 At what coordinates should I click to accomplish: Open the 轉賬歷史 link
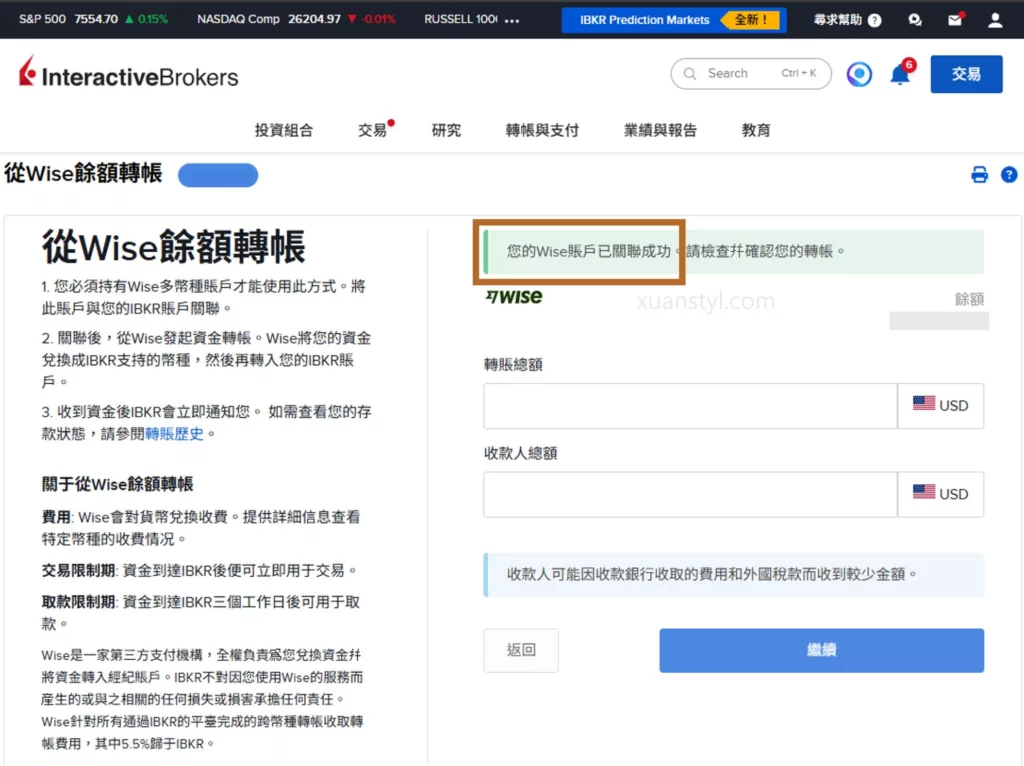point(174,434)
